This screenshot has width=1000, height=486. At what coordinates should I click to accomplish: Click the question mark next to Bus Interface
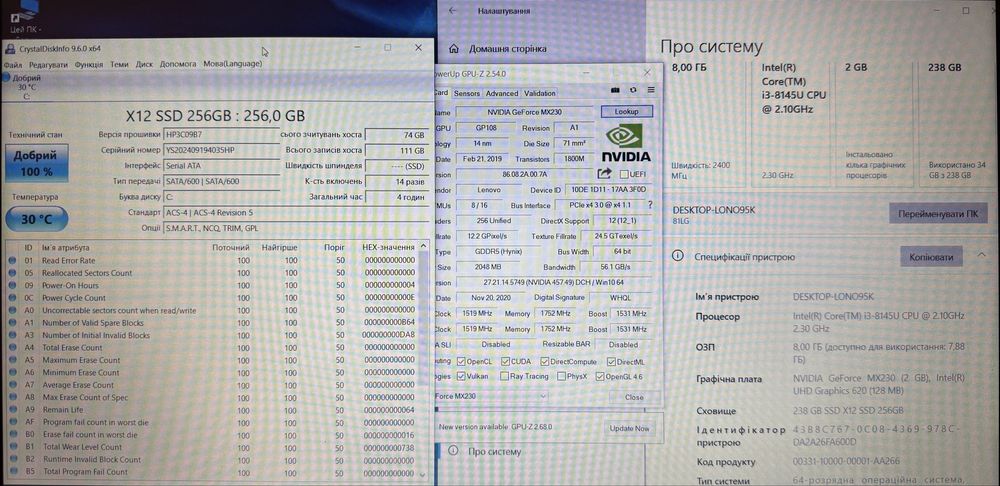(x=650, y=205)
